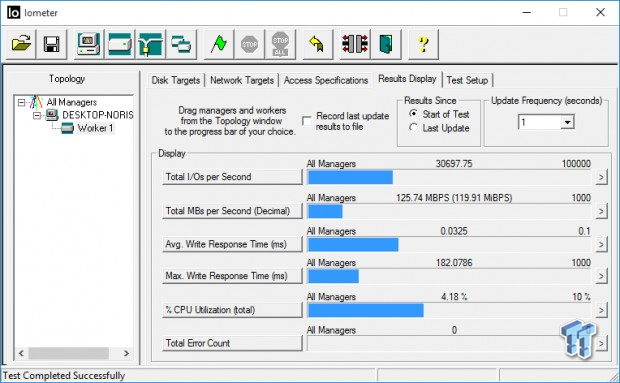620x383 pixels.
Task: Select DESKTOP-NORIS manager in tree
Action: tap(98, 115)
